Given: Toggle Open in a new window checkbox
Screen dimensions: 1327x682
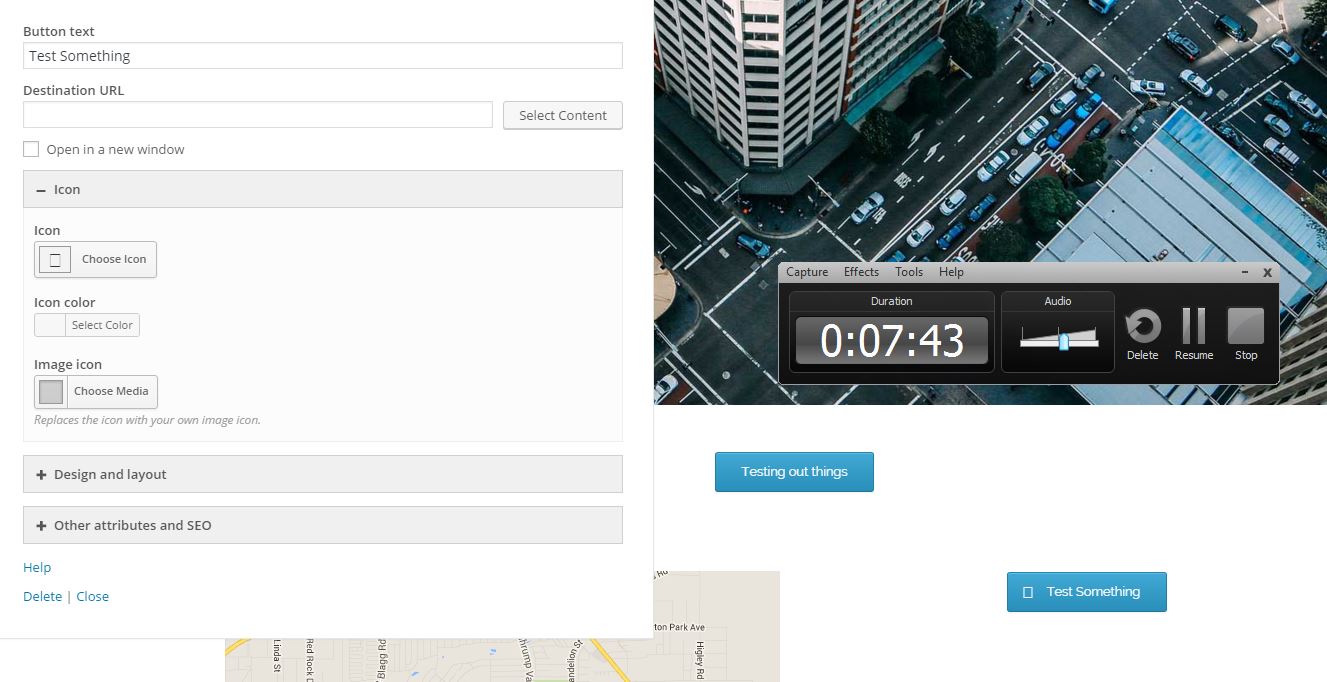Looking at the screenshot, I should pos(31,149).
